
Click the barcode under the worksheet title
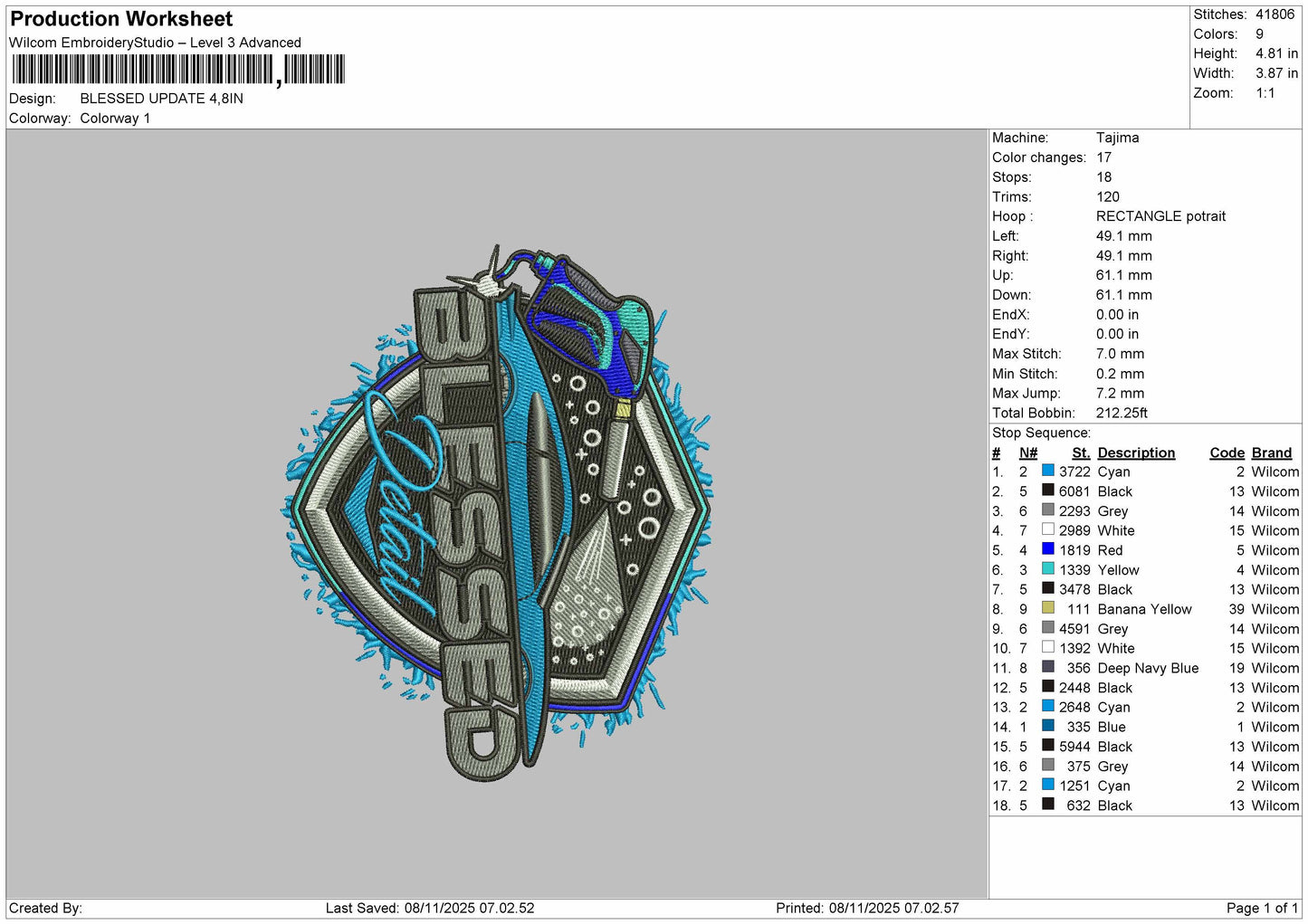pos(178,70)
